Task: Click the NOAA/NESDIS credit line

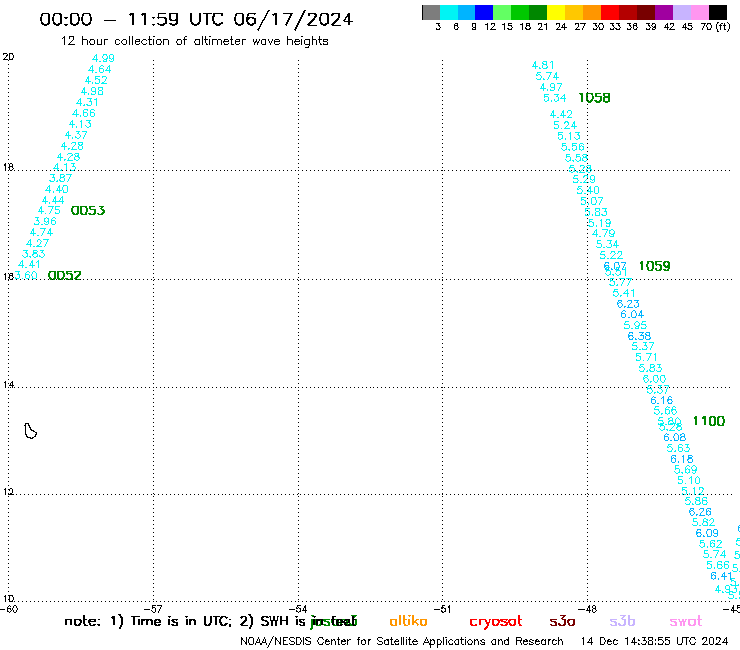Action: (x=402, y=642)
